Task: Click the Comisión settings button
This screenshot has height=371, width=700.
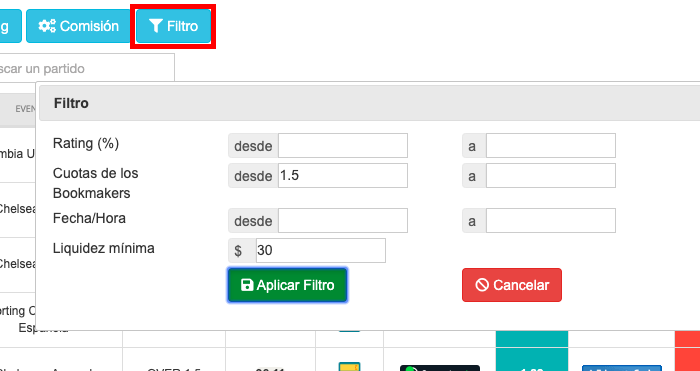Action: coord(79,26)
